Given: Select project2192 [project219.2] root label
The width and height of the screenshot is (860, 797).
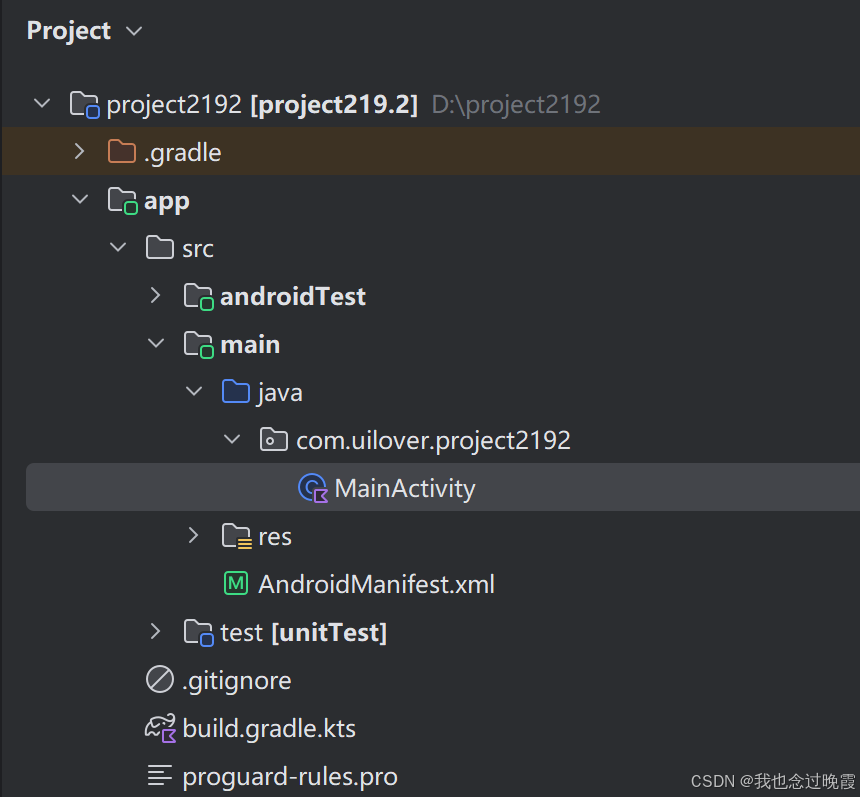Looking at the screenshot, I should 262,104.
